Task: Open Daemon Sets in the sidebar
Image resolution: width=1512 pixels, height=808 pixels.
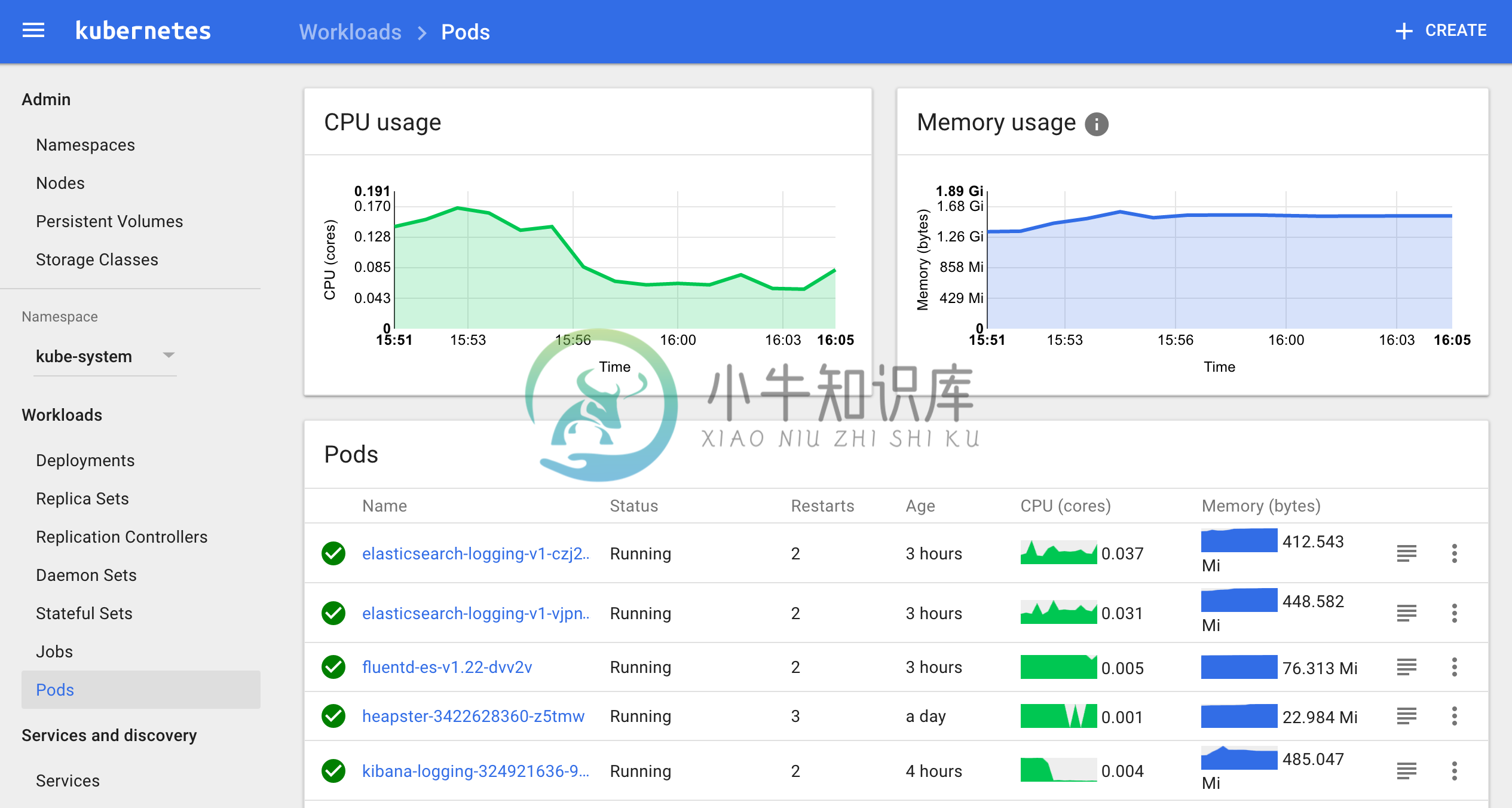Action: pyautogui.click(x=86, y=575)
